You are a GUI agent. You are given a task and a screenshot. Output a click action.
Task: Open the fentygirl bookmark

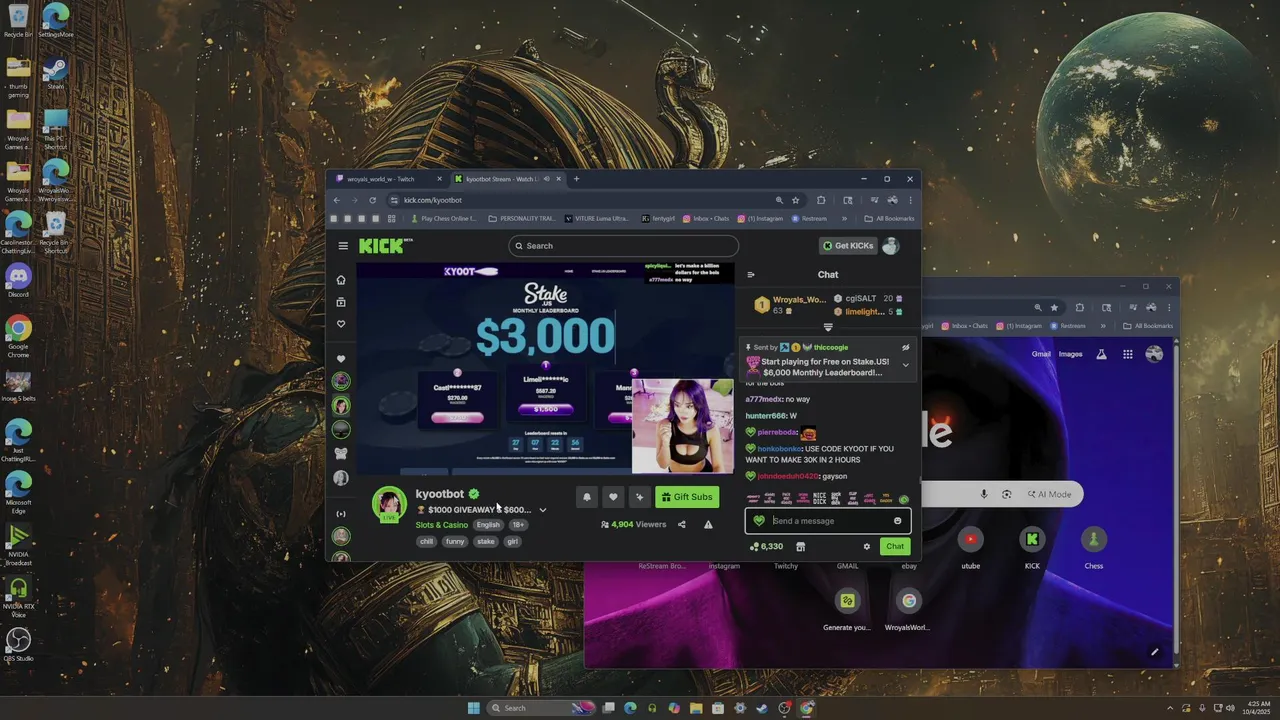point(659,218)
